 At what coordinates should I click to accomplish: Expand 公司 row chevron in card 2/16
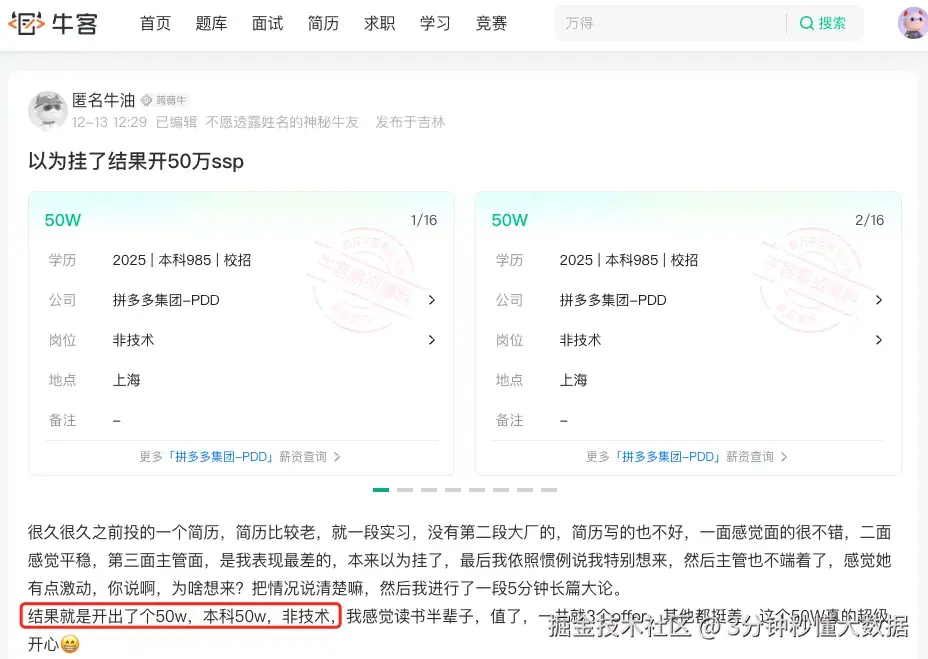(x=878, y=300)
